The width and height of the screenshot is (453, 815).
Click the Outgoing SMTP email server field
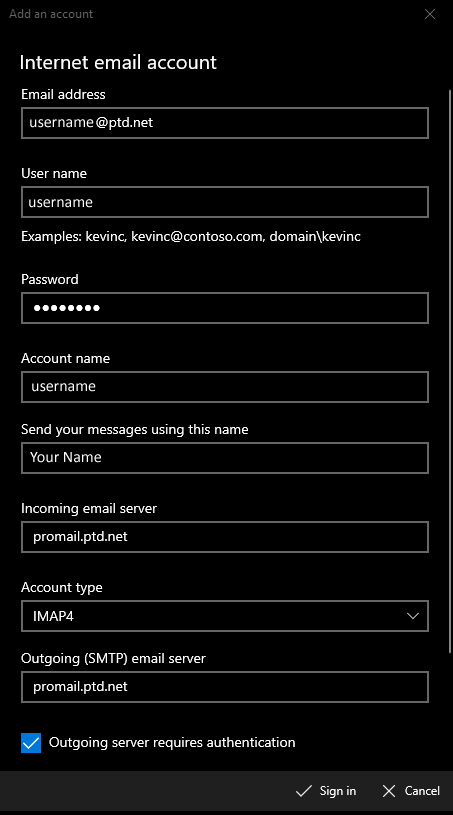coord(225,687)
